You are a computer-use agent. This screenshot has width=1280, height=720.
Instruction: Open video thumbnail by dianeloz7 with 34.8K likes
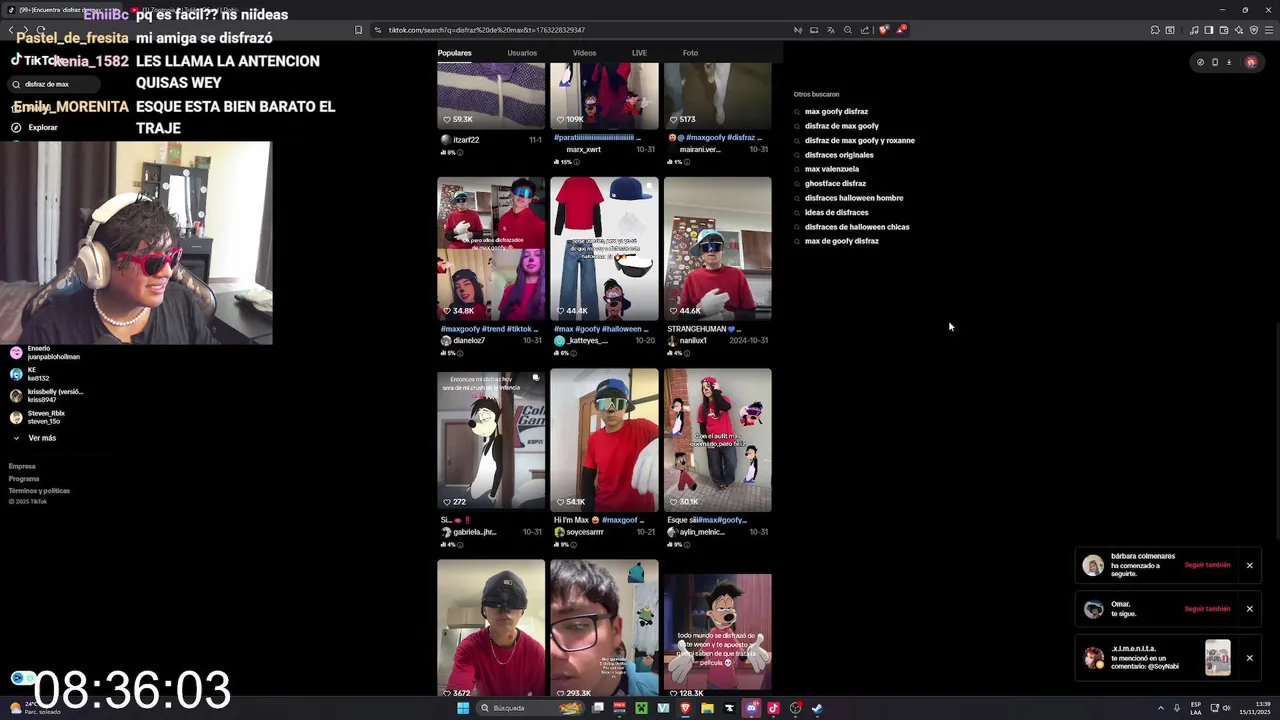pos(491,248)
